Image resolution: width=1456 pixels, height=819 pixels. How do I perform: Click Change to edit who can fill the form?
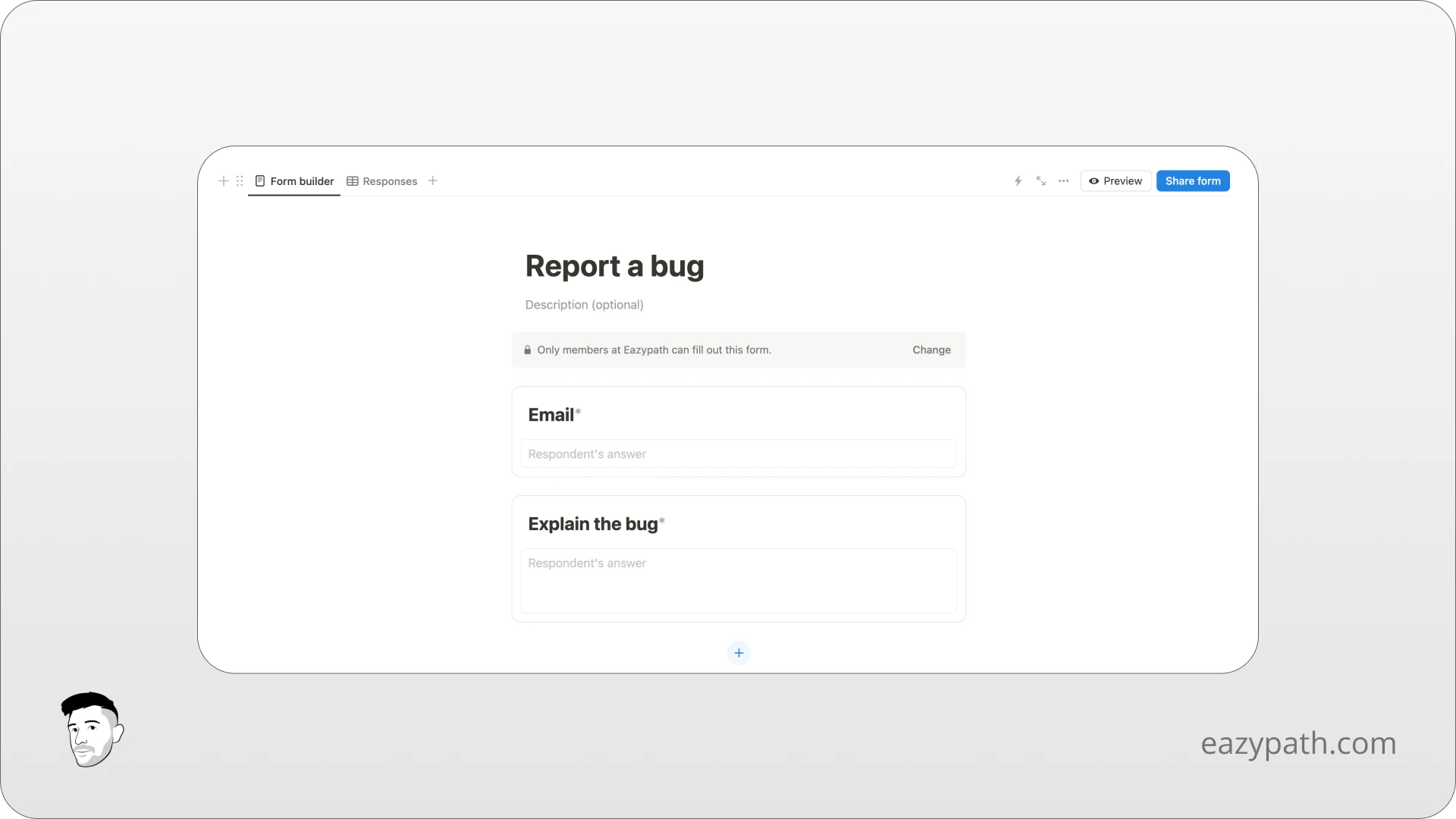point(931,350)
